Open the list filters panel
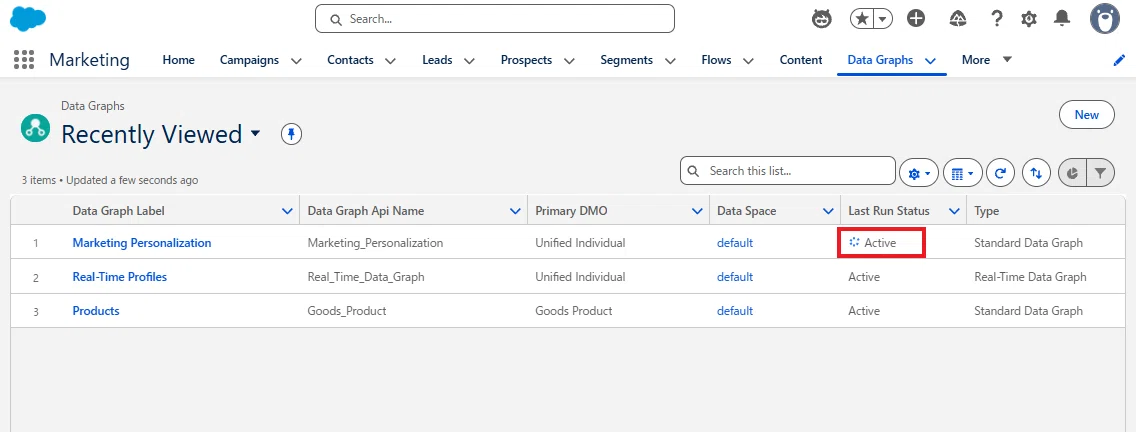Screen dimensions: 1136x432 tap(1100, 173)
